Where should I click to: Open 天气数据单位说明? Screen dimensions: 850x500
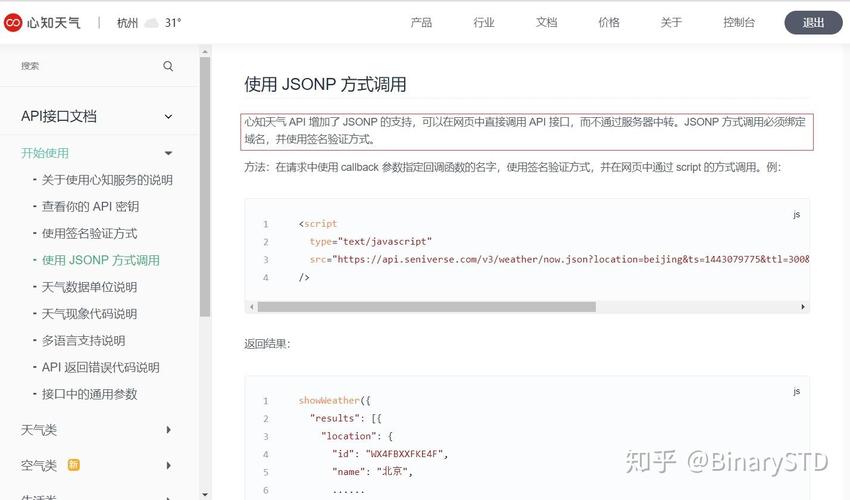(x=89, y=287)
